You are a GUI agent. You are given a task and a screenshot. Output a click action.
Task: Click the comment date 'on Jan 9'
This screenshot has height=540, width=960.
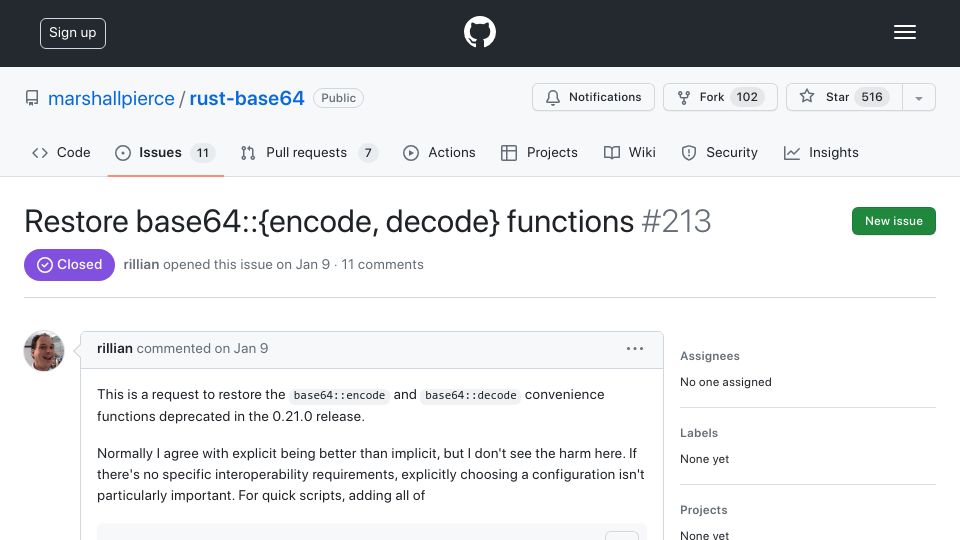[241, 348]
